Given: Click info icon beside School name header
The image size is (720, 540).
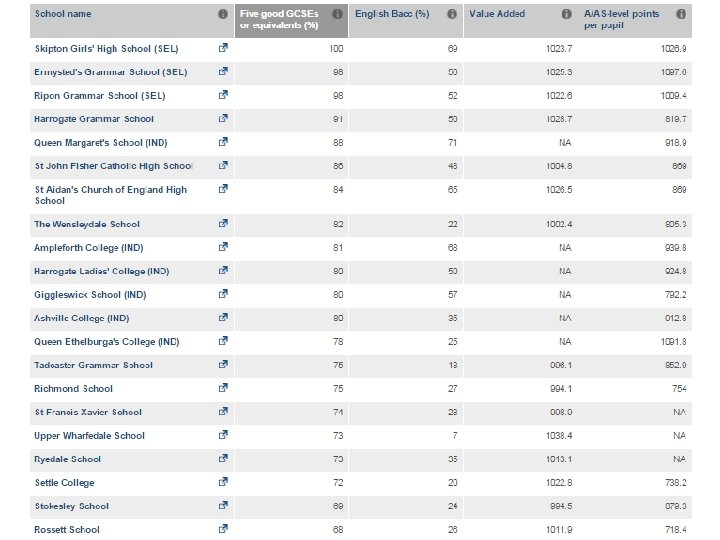Looking at the screenshot, I should click(222, 15).
